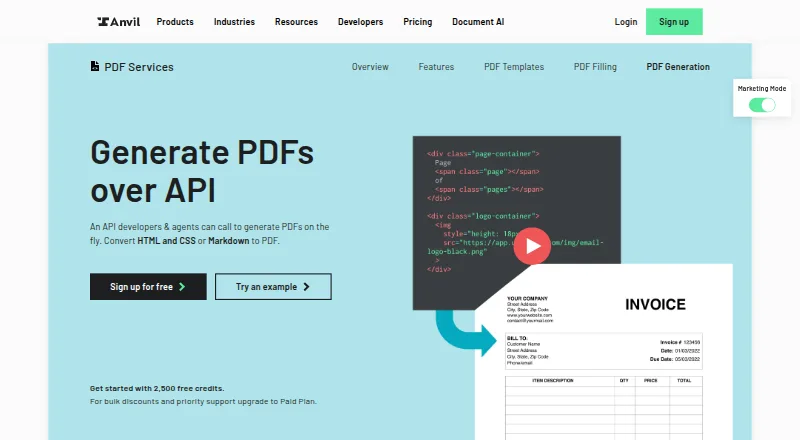Click the Try an example button
Image resolution: width=800 pixels, height=440 pixels.
click(x=273, y=286)
